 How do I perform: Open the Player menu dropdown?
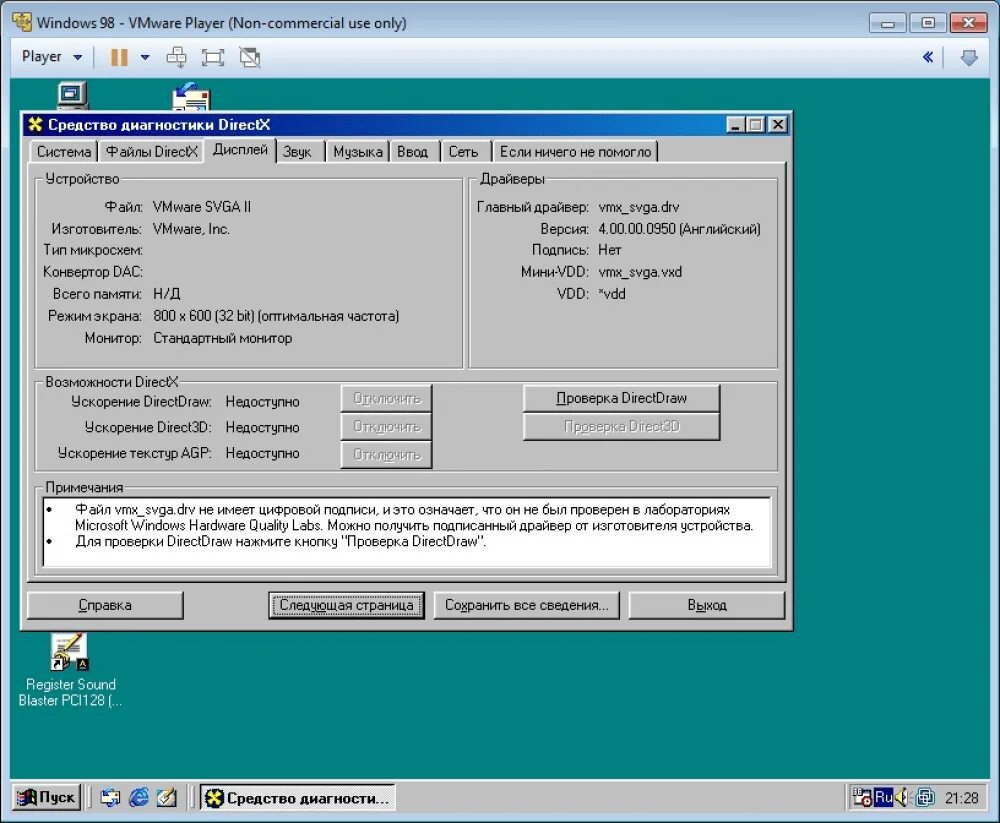(49, 57)
